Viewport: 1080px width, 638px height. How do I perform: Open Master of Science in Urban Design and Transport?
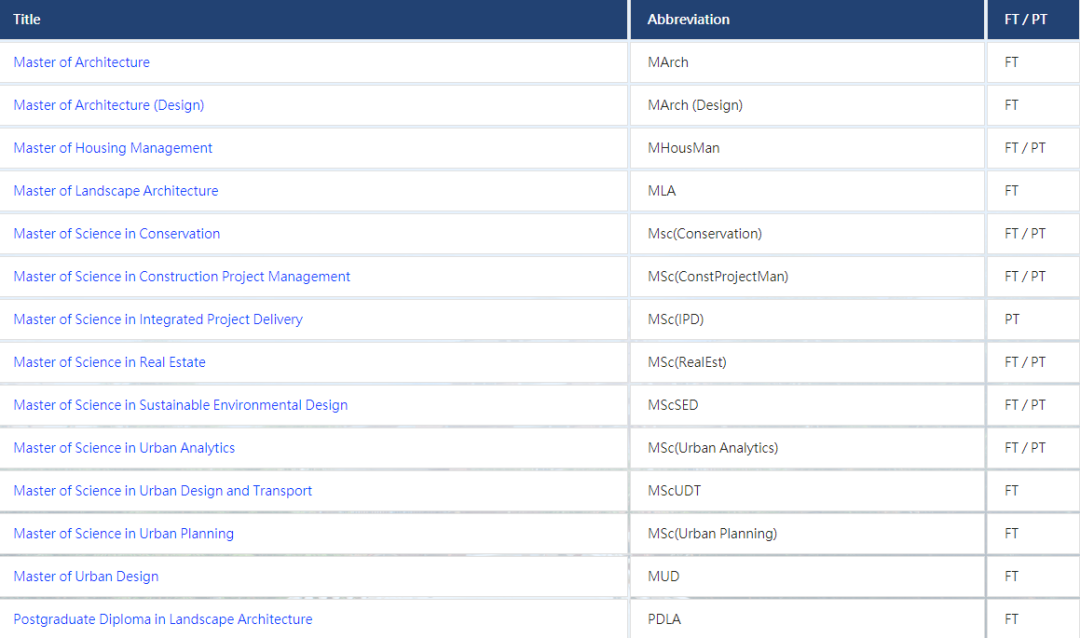point(162,491)
